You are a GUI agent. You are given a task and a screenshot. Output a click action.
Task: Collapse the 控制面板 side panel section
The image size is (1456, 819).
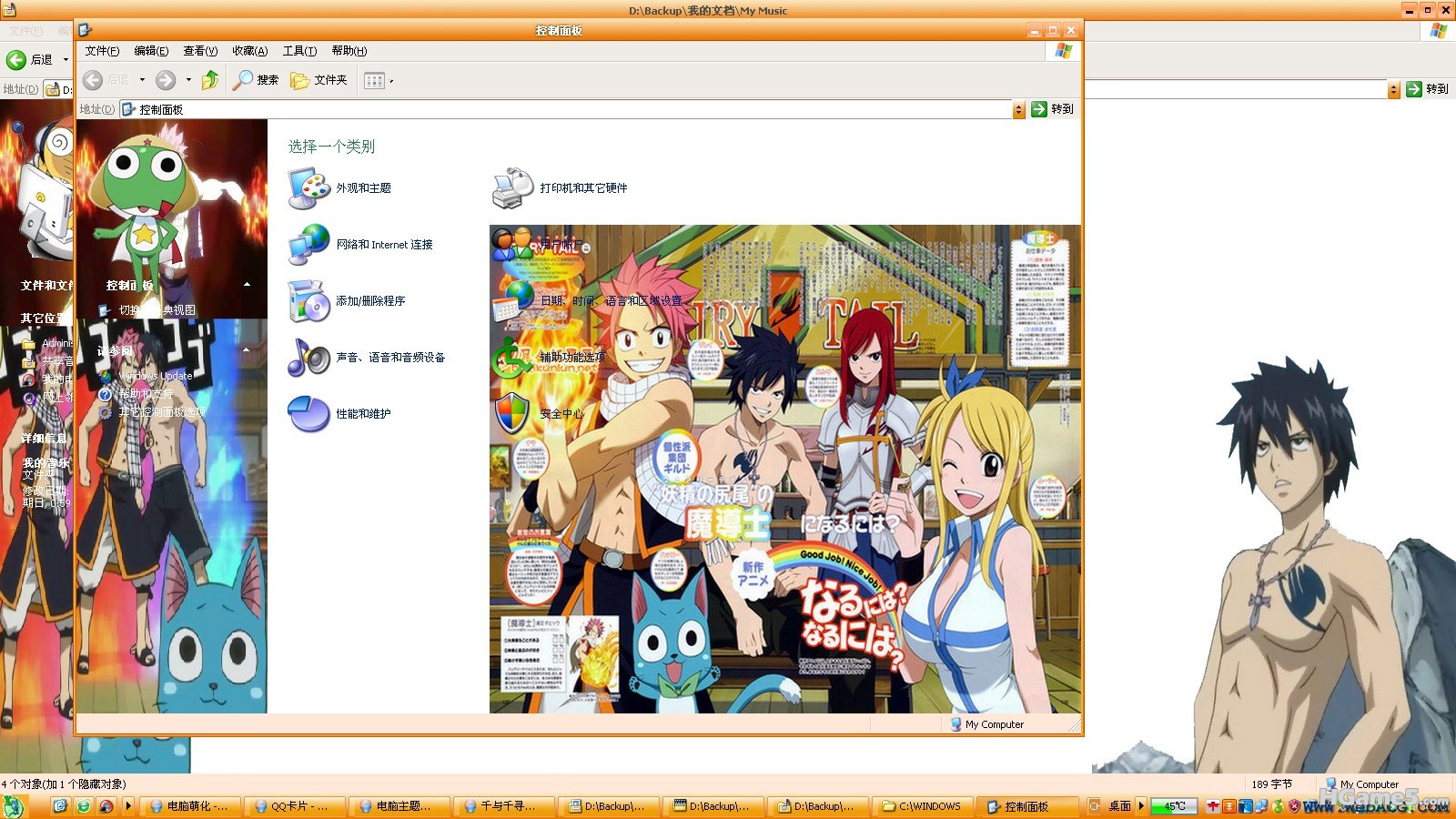coord(247,285)
